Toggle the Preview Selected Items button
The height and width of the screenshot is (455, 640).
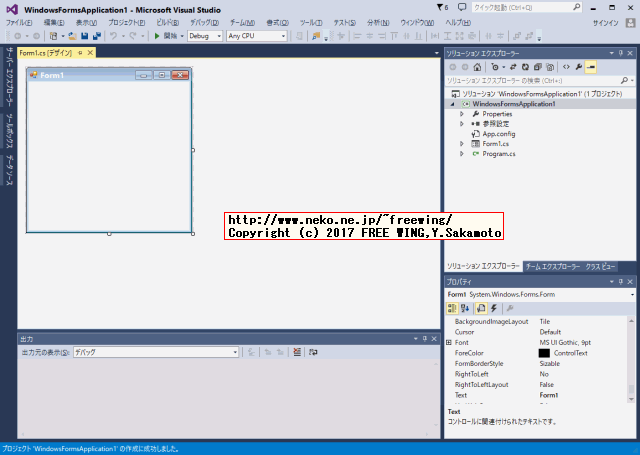tap(591, 67)
